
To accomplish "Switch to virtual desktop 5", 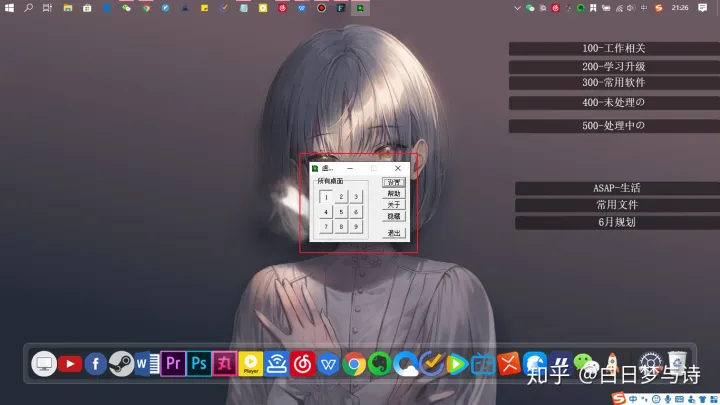I will [341, 212].
